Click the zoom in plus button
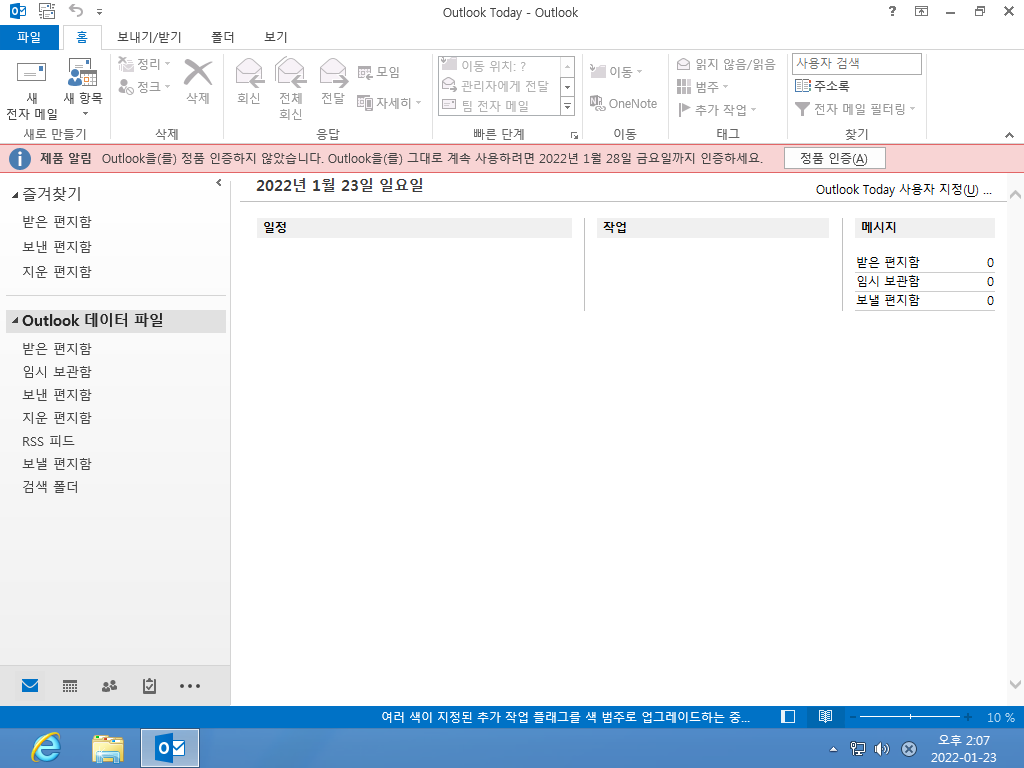This screenshot has width=1024, height=768. [968, 717]
